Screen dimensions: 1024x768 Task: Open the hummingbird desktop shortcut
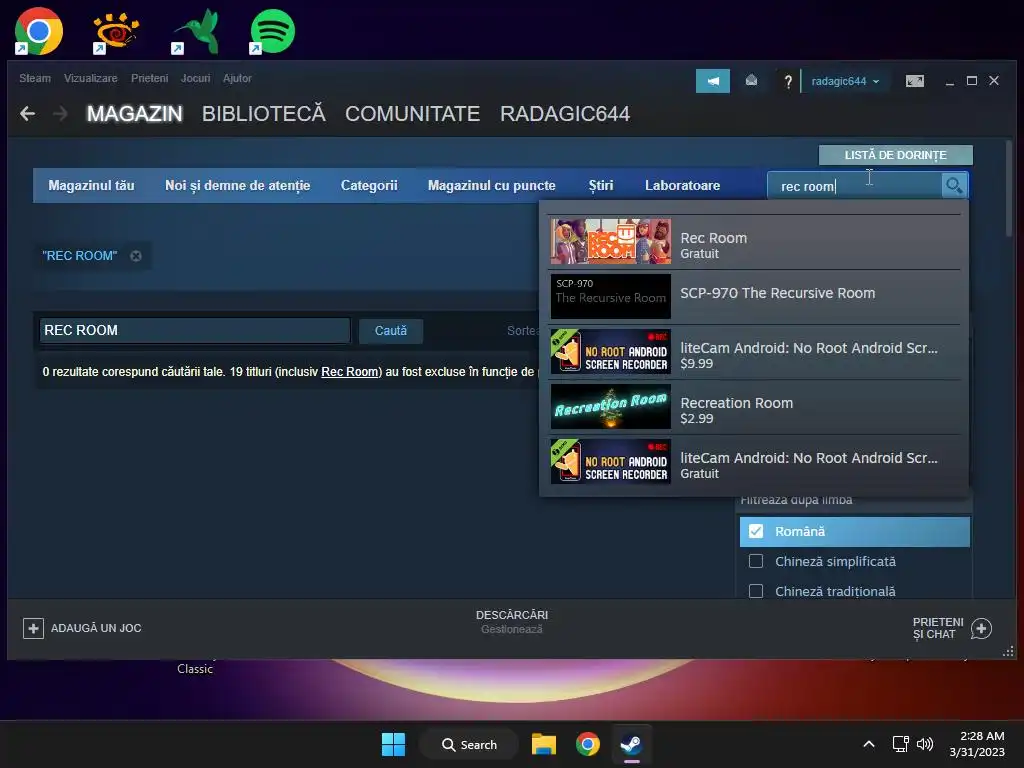tap(195, 31)
